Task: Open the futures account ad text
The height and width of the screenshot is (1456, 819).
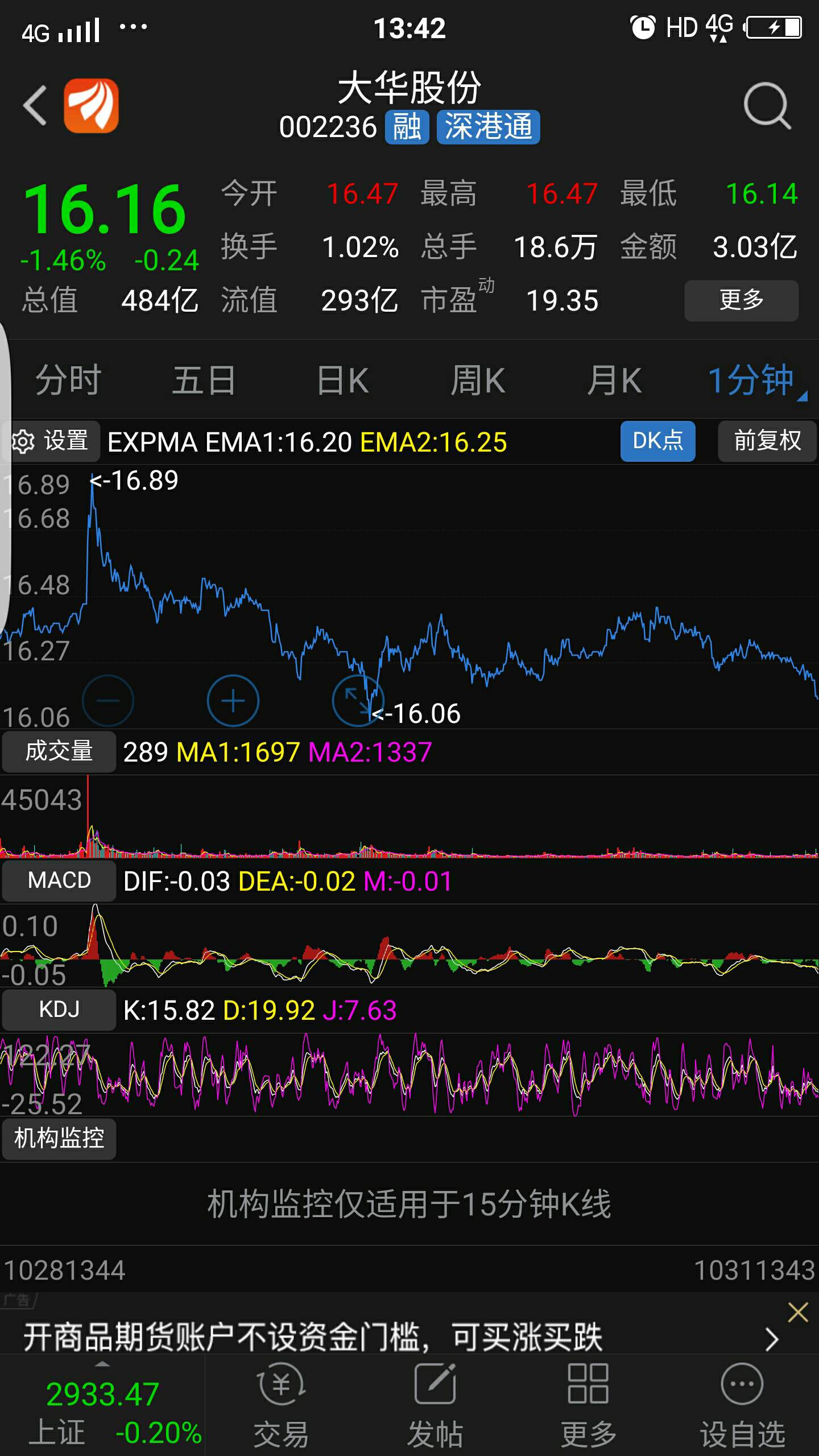Action: pos(313,1337)
